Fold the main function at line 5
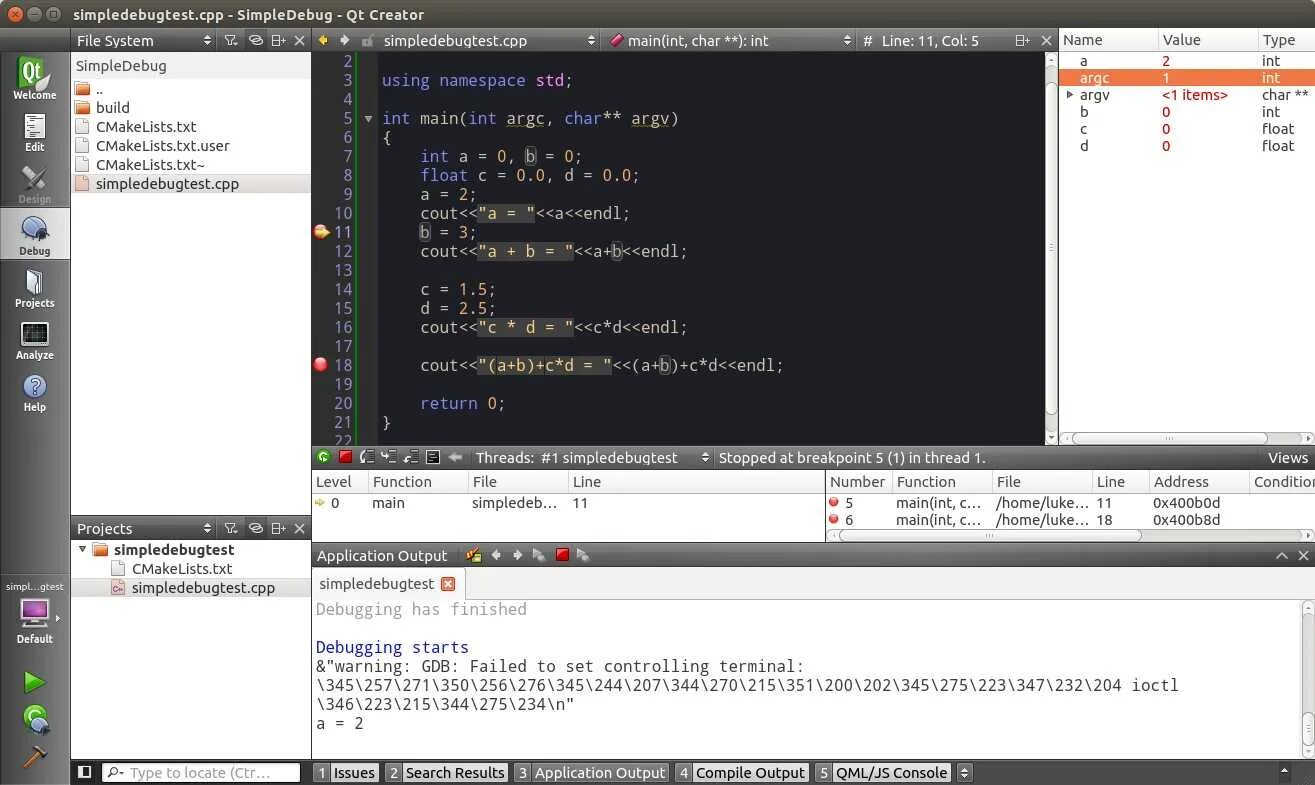1315x785 pixels. click(x=368, y=118)
